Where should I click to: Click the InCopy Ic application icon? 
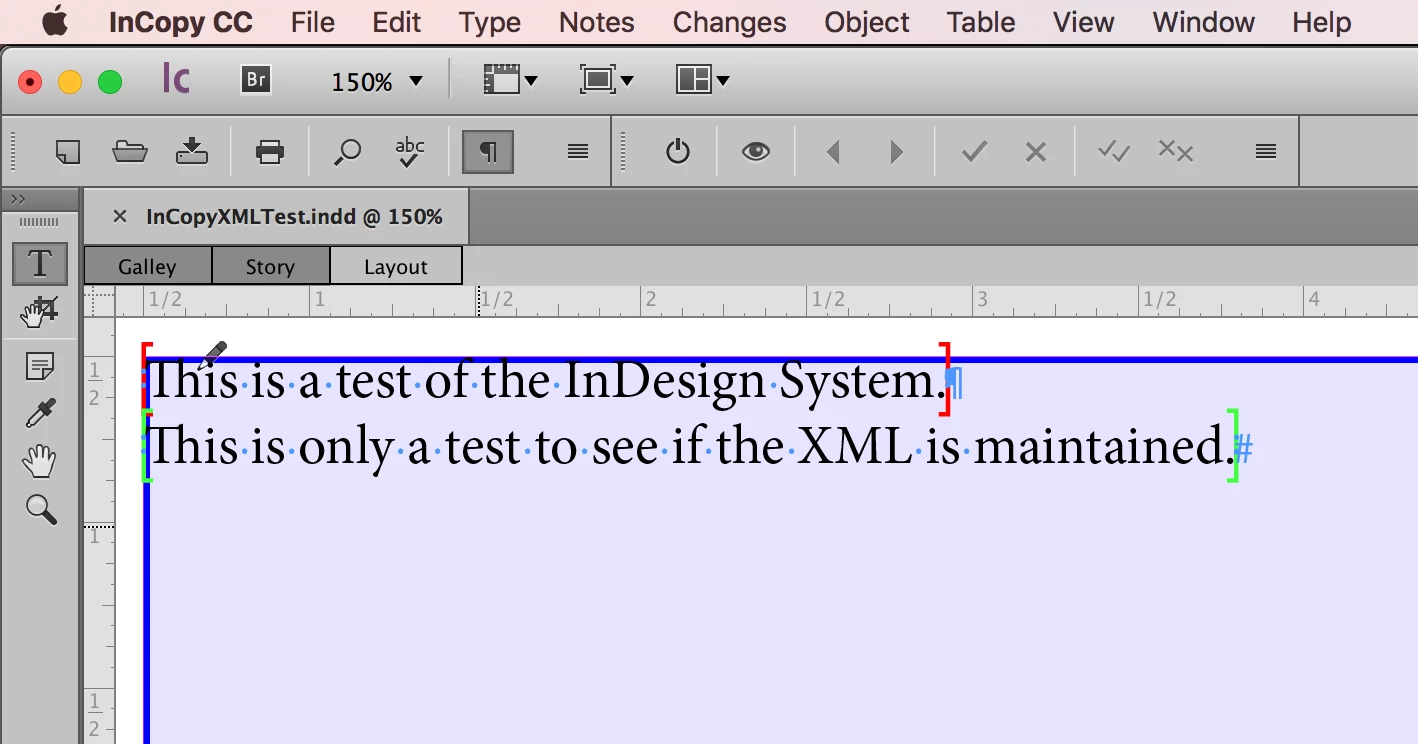pyautogui.click(x=176, y=79)
